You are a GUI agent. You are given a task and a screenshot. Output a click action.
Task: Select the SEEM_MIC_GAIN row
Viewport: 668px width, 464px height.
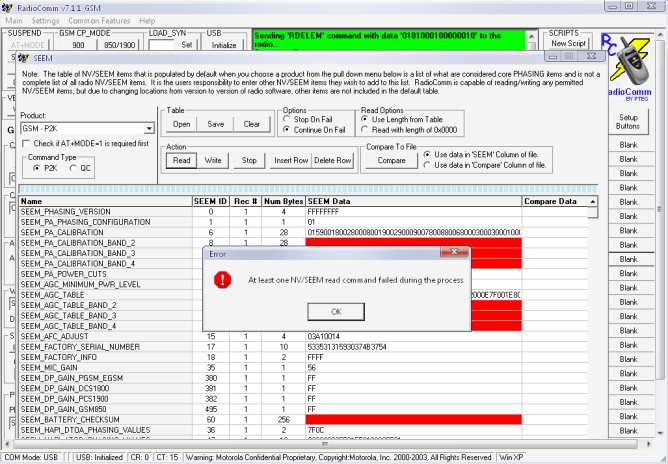303,368
